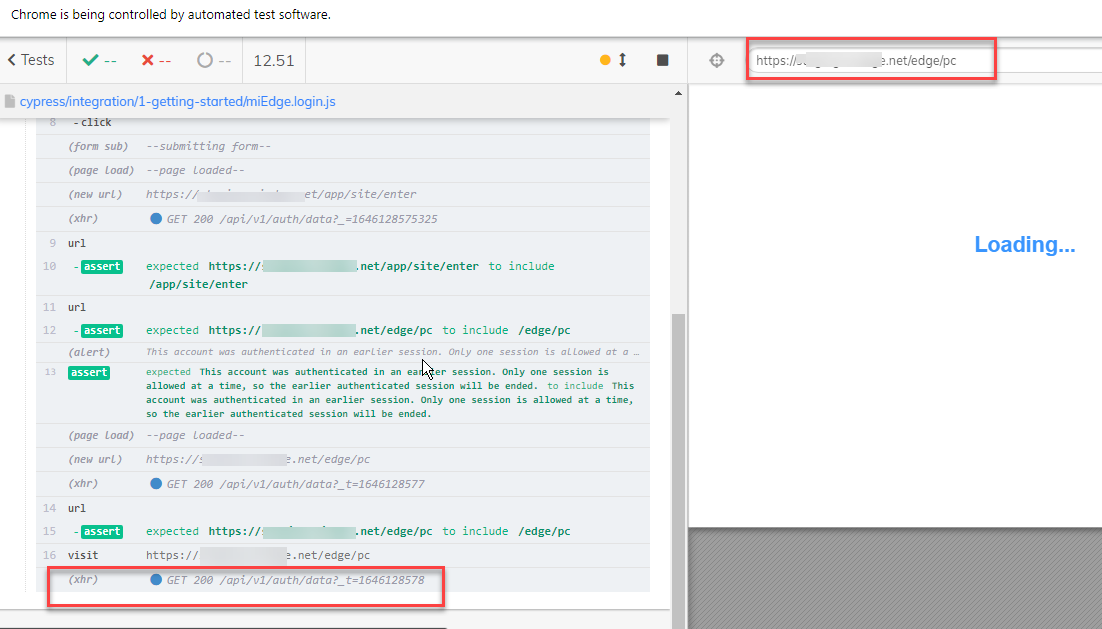
Task: Select the xhr GET auth/data 1646128578 row
Action: click(x=343, y=580)
